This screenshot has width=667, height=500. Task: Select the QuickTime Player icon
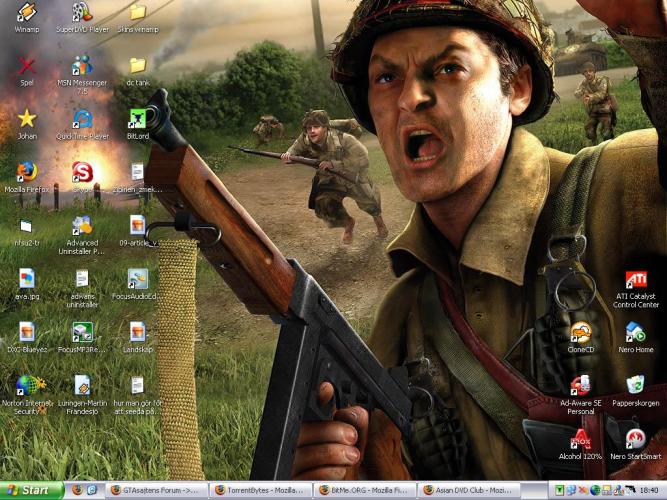(x=82, y=119)
